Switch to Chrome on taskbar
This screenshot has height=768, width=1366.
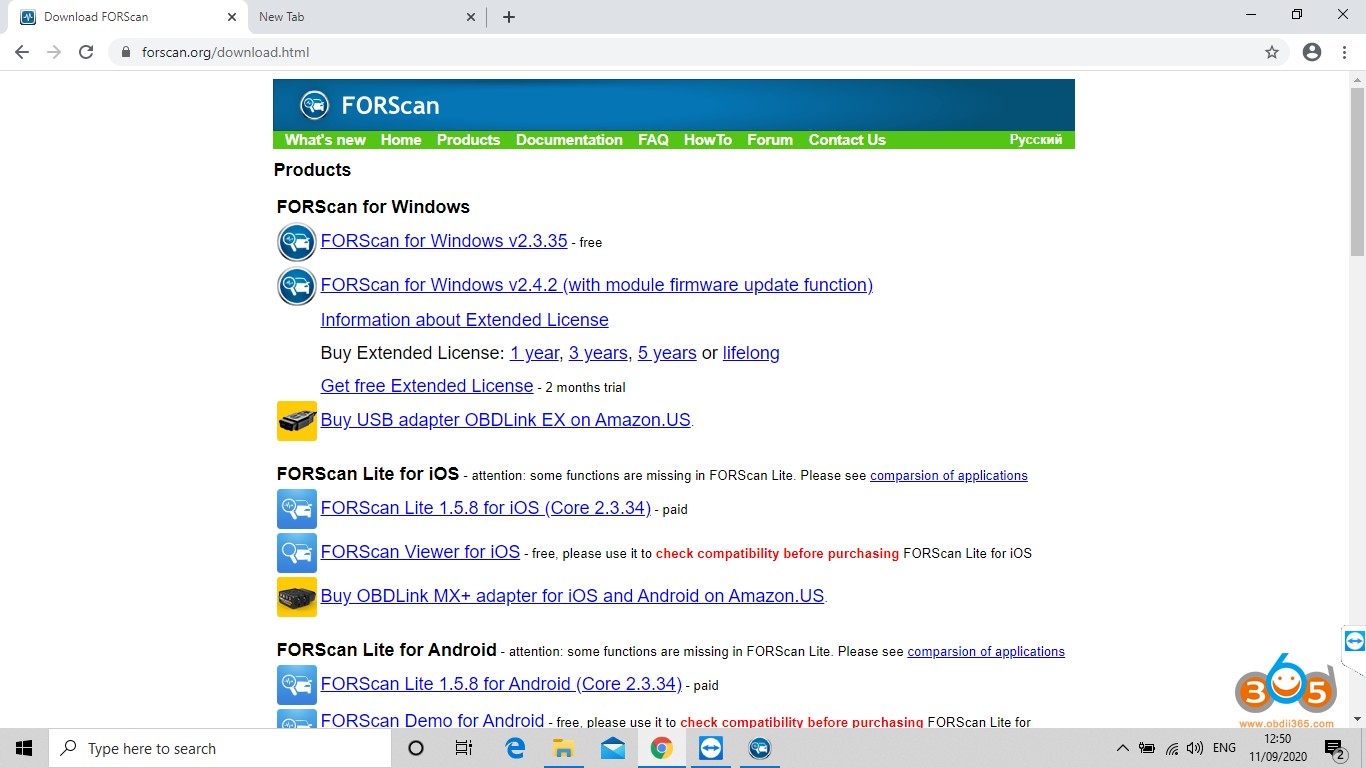pyautogui.click(x=661, y=748)
